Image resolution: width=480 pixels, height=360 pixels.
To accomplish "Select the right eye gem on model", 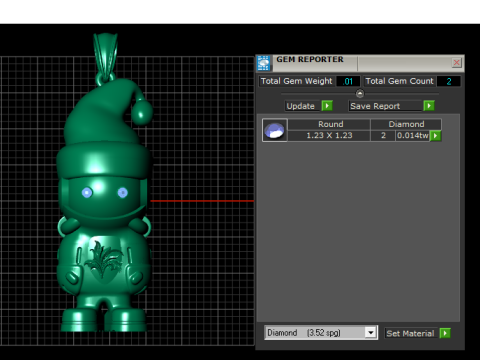I will pyautogui.click(x=123, y=192).
